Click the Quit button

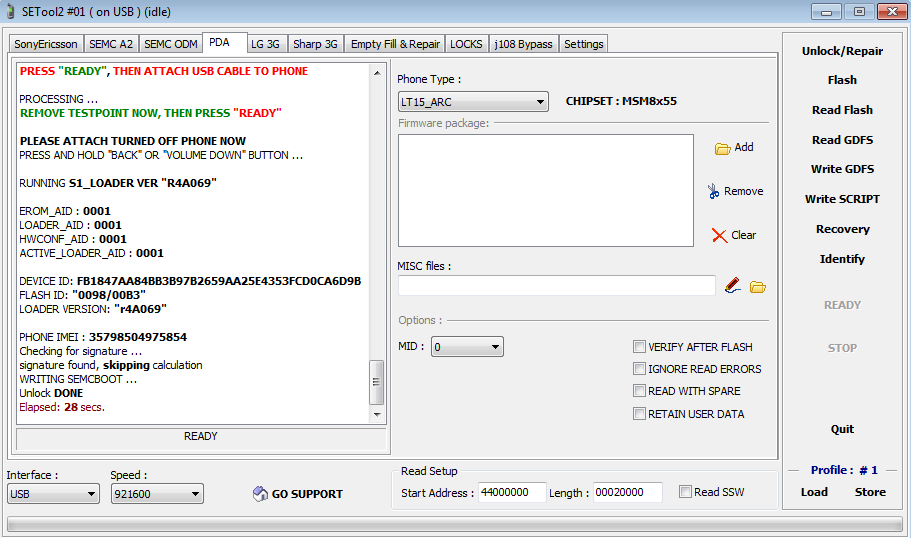pyautogui.click(x=842, y=429)
